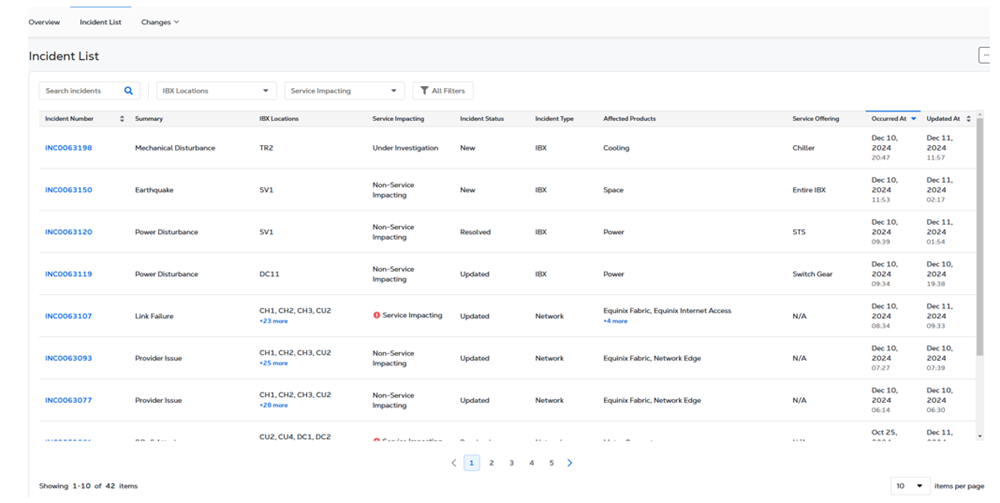Open incident INC0063093
Viewport: 1000px width, 503px height.
(68, 358)
